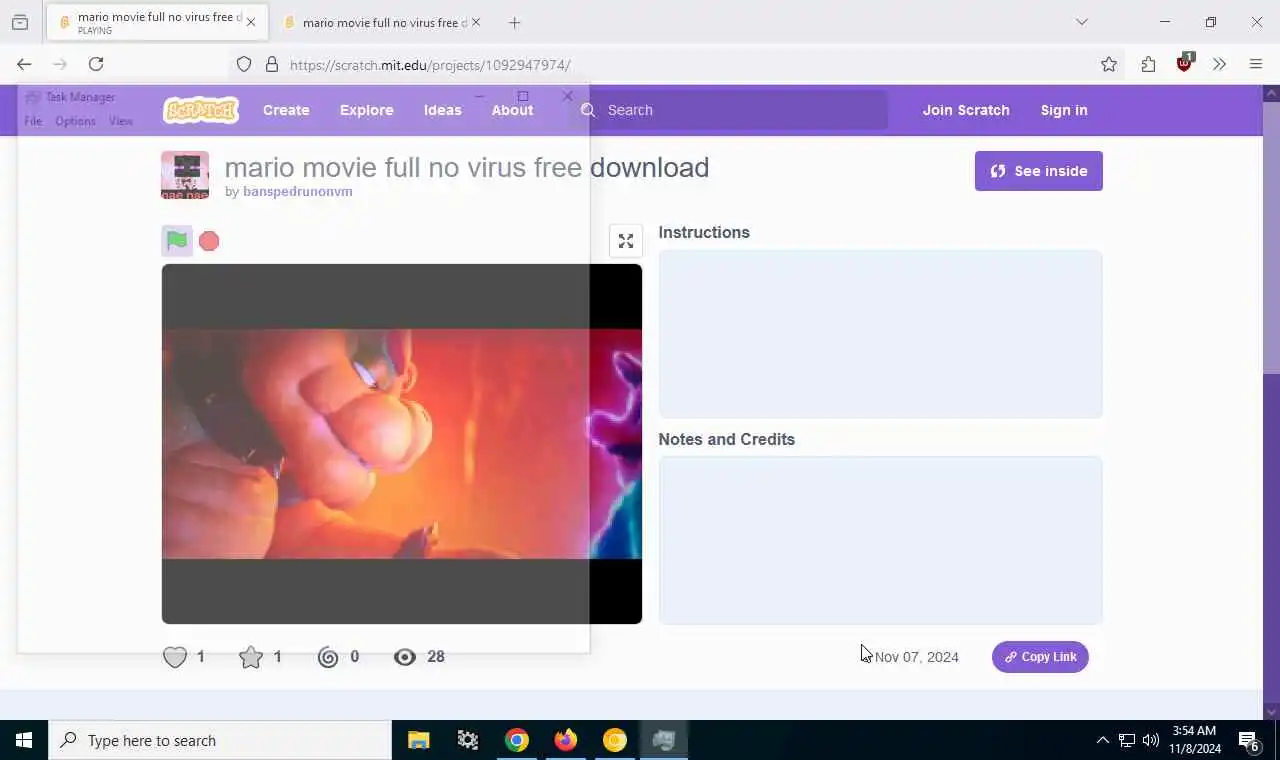
Task: Open Firefox from the taskbar
Action: coord(566,741)
